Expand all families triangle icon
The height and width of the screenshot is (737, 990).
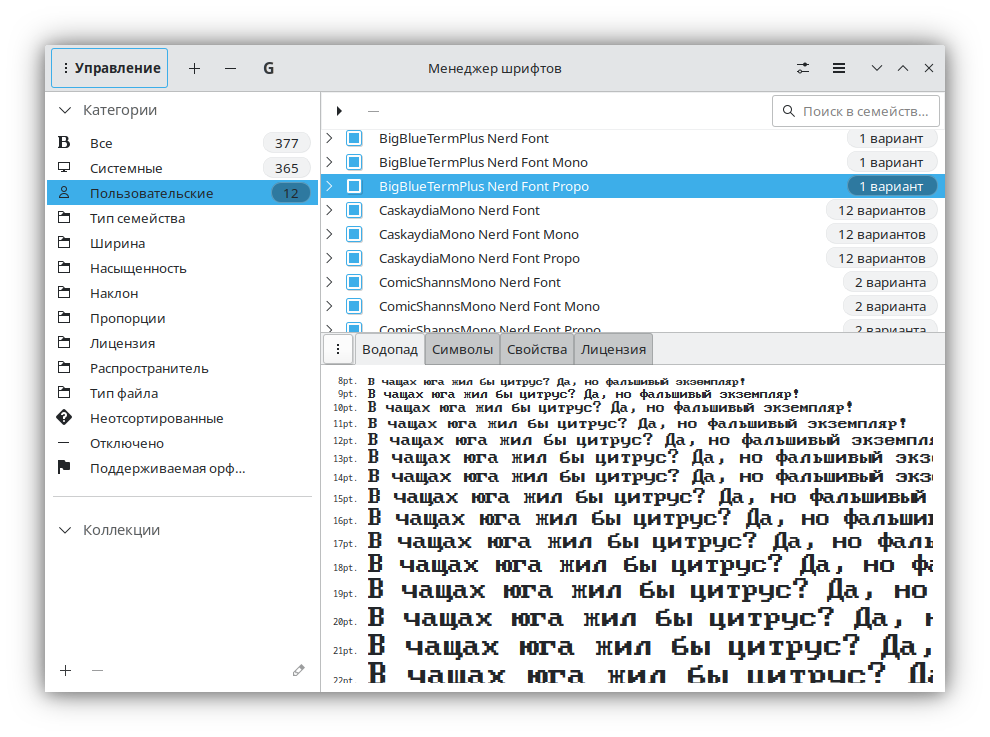click(339, 111)
